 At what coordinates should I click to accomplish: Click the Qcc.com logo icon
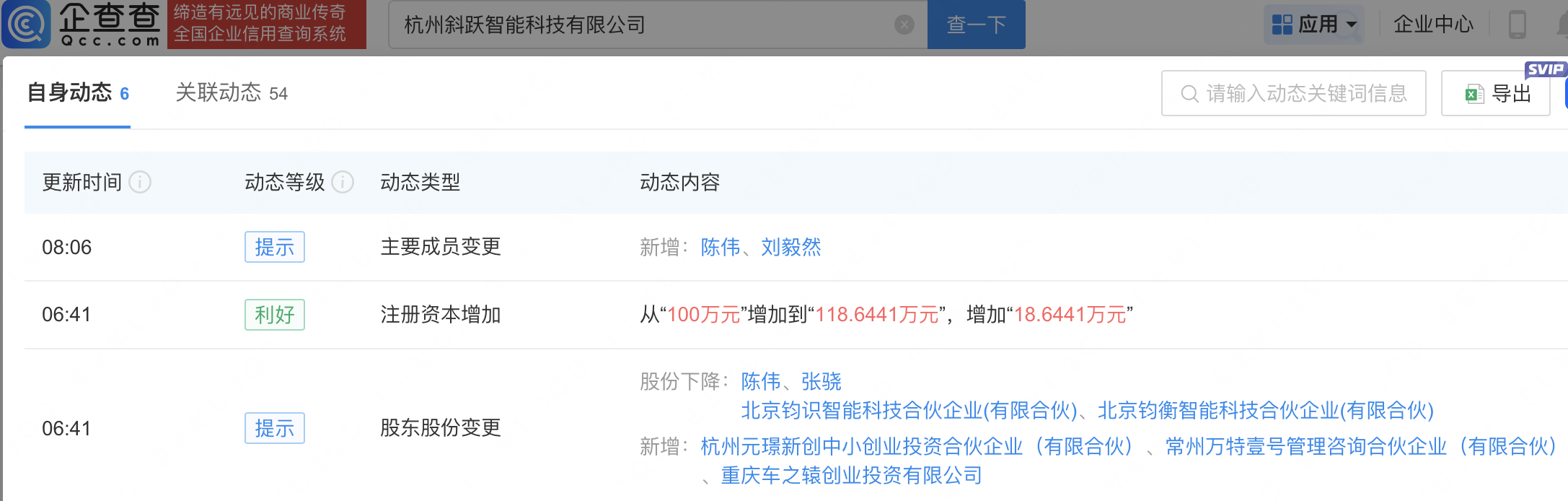27,24
